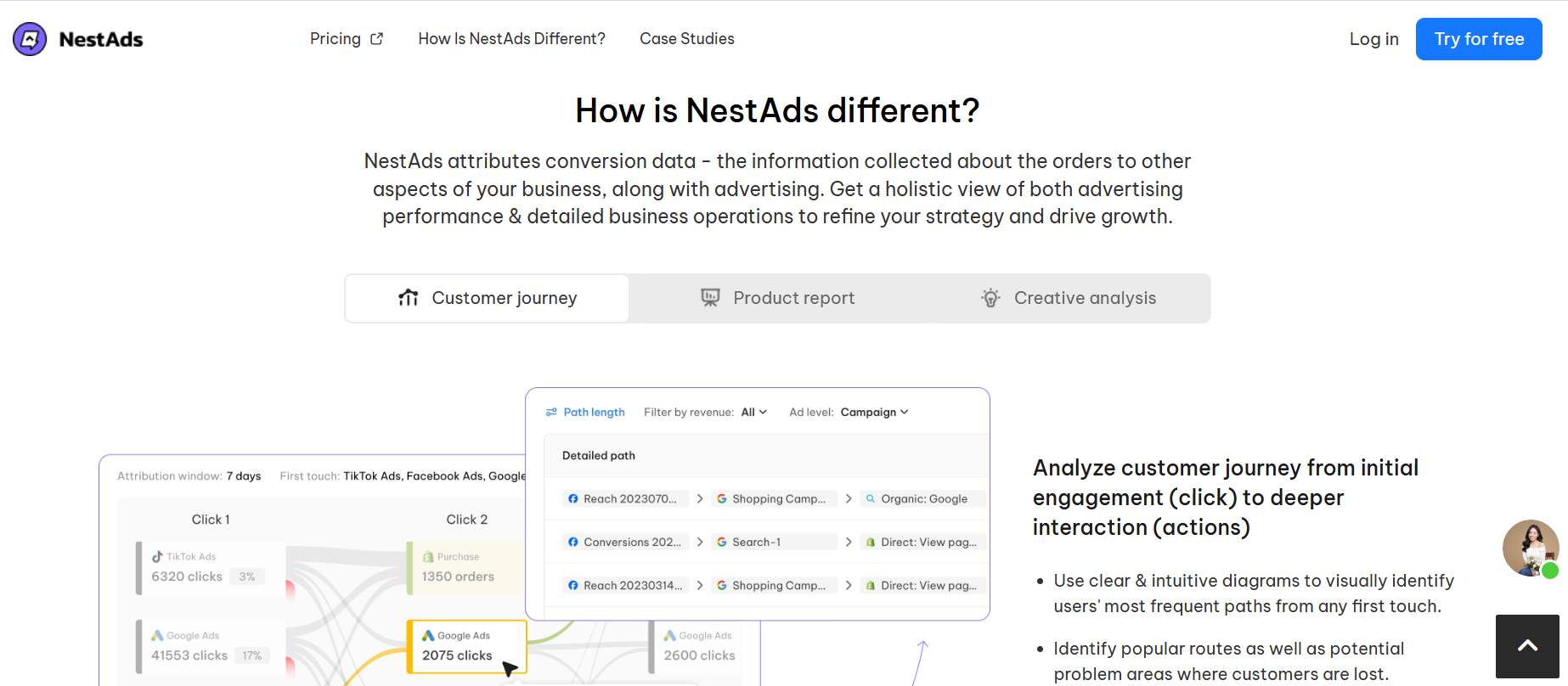Viewport: 1568px width, 686px height.
Task: Open the chat support avatar
Action: 1531,548
